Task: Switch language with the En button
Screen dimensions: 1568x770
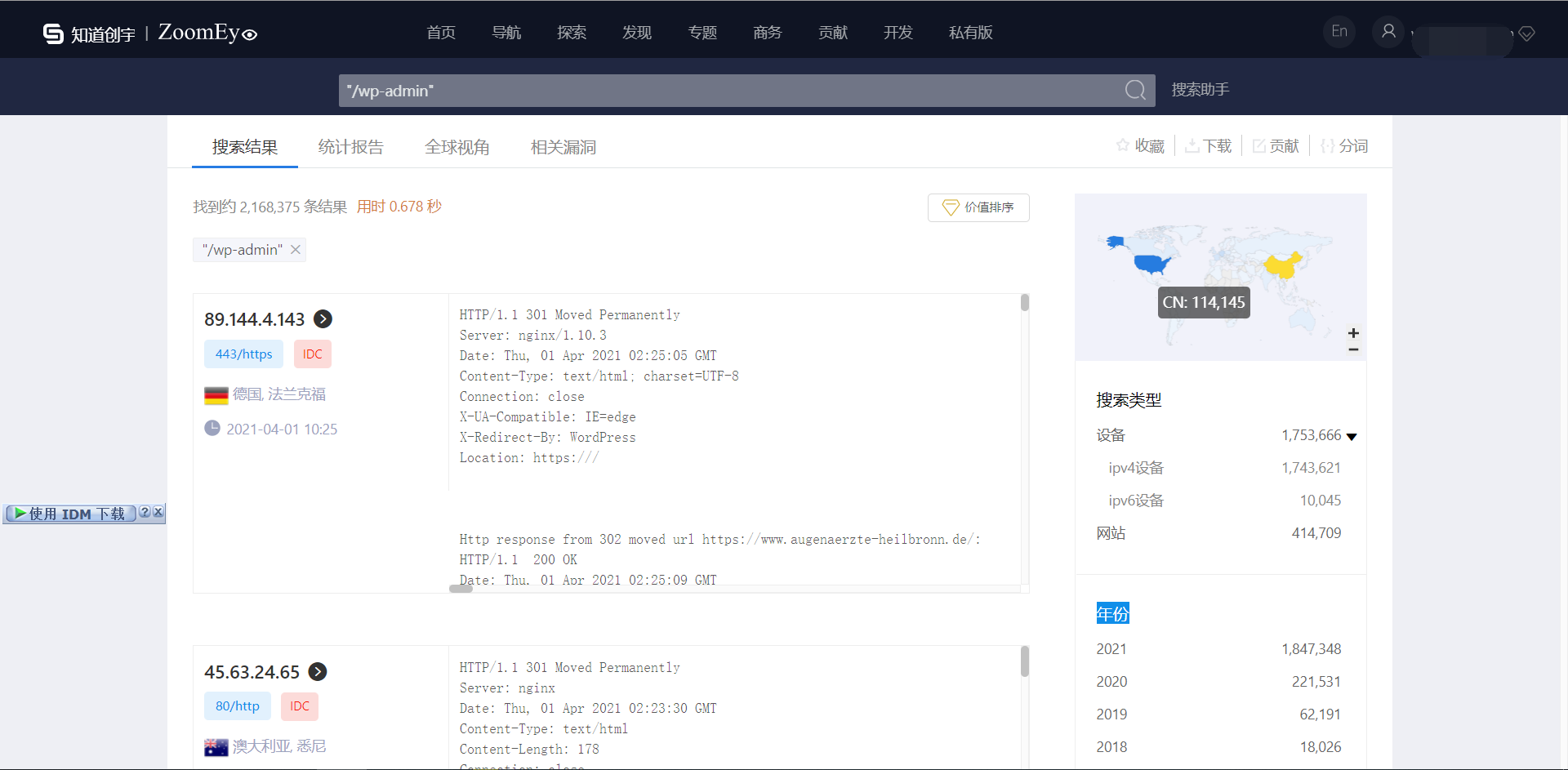Action: click(1339, 32)
